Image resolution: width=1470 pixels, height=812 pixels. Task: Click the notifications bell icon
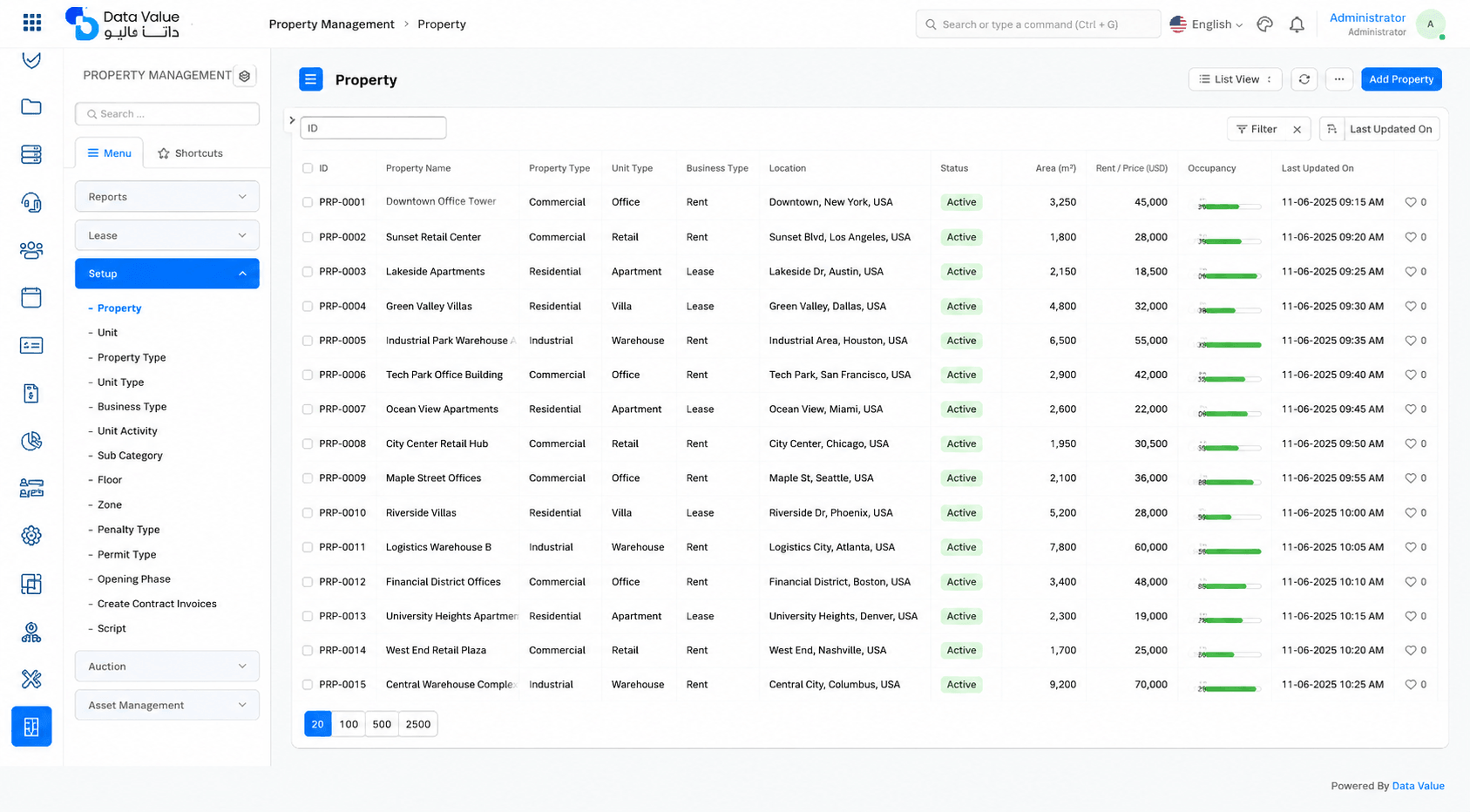[1297, 24]
